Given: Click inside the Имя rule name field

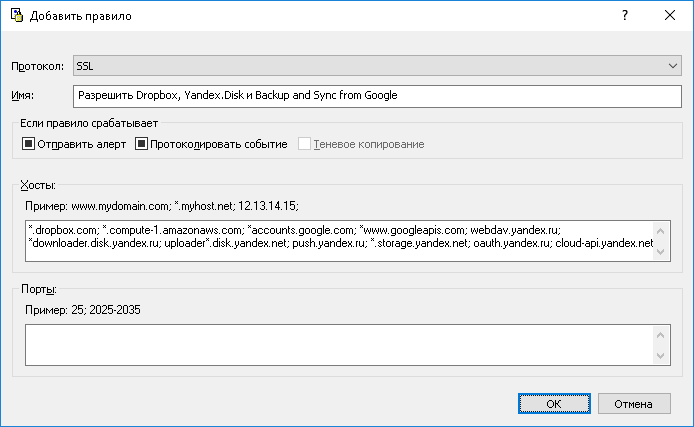Looking at the screenshot, I should click(x=377, y=95).
